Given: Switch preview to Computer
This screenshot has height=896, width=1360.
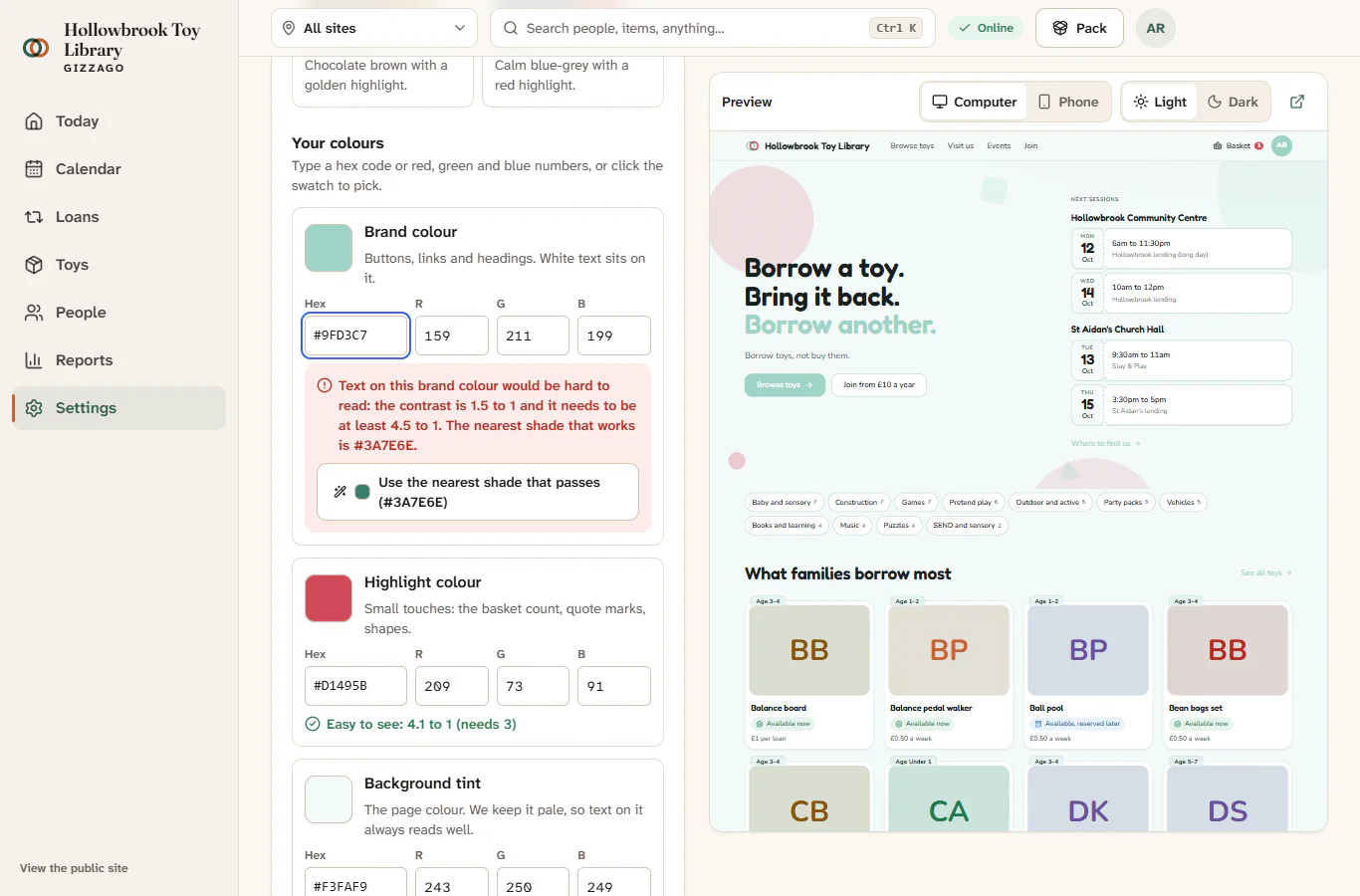Looking at the screenshot, I should pos(974,102).
